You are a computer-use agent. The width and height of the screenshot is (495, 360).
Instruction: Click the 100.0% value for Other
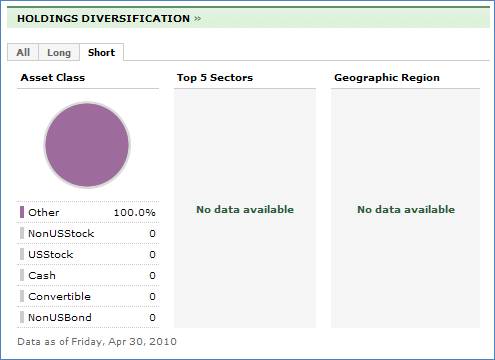coord(135,212)
